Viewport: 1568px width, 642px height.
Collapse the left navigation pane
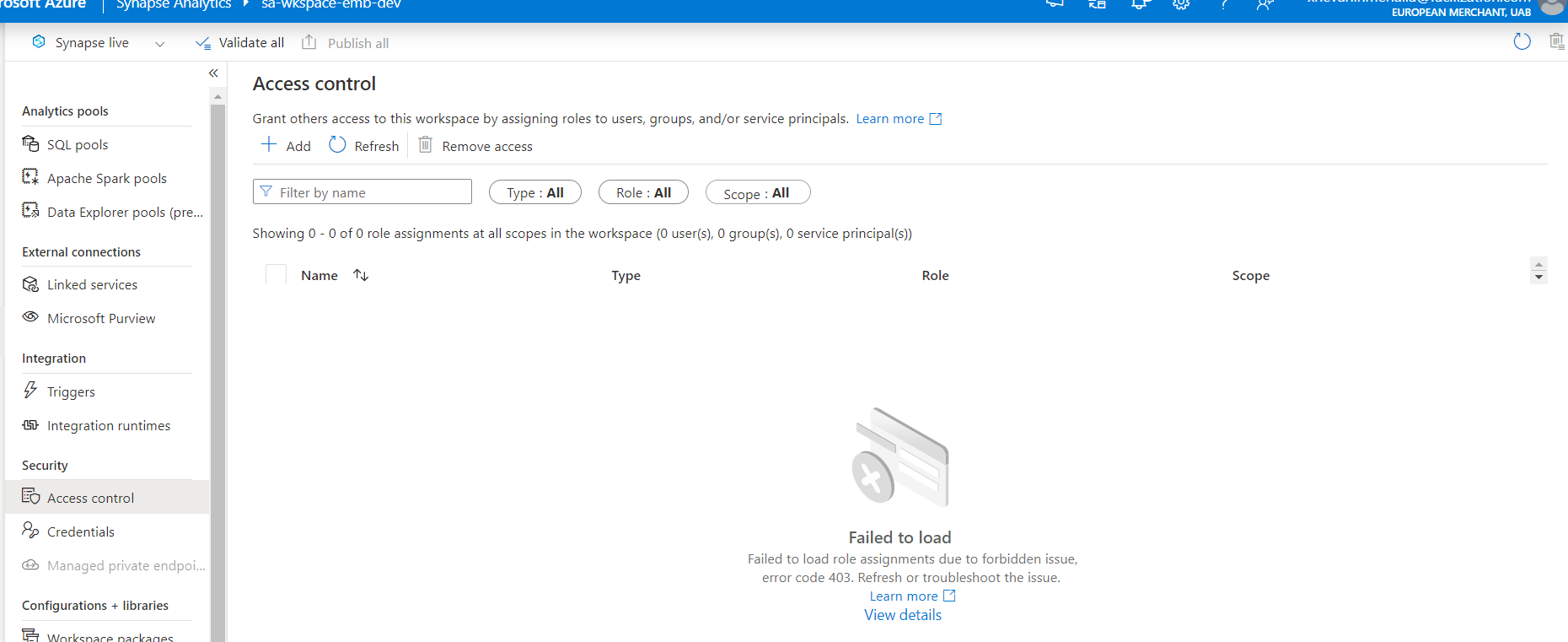[x=213, y=73]
